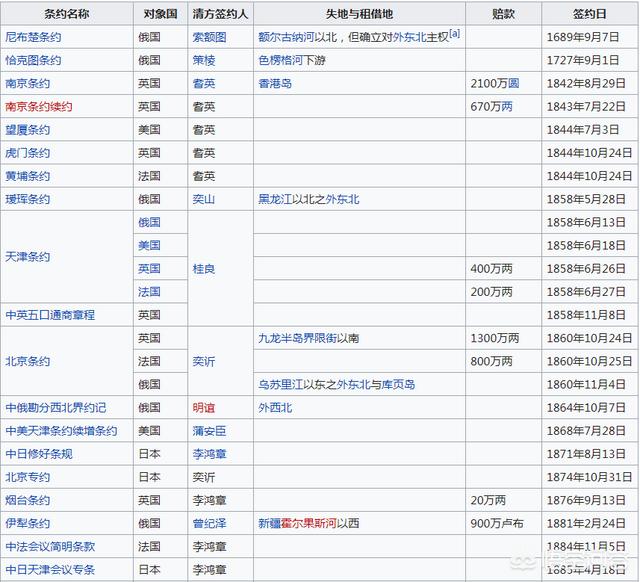Viewport: 640px width, 582px height.
Task: Open the 外西北 link
Action: click(x=275, y=408)
